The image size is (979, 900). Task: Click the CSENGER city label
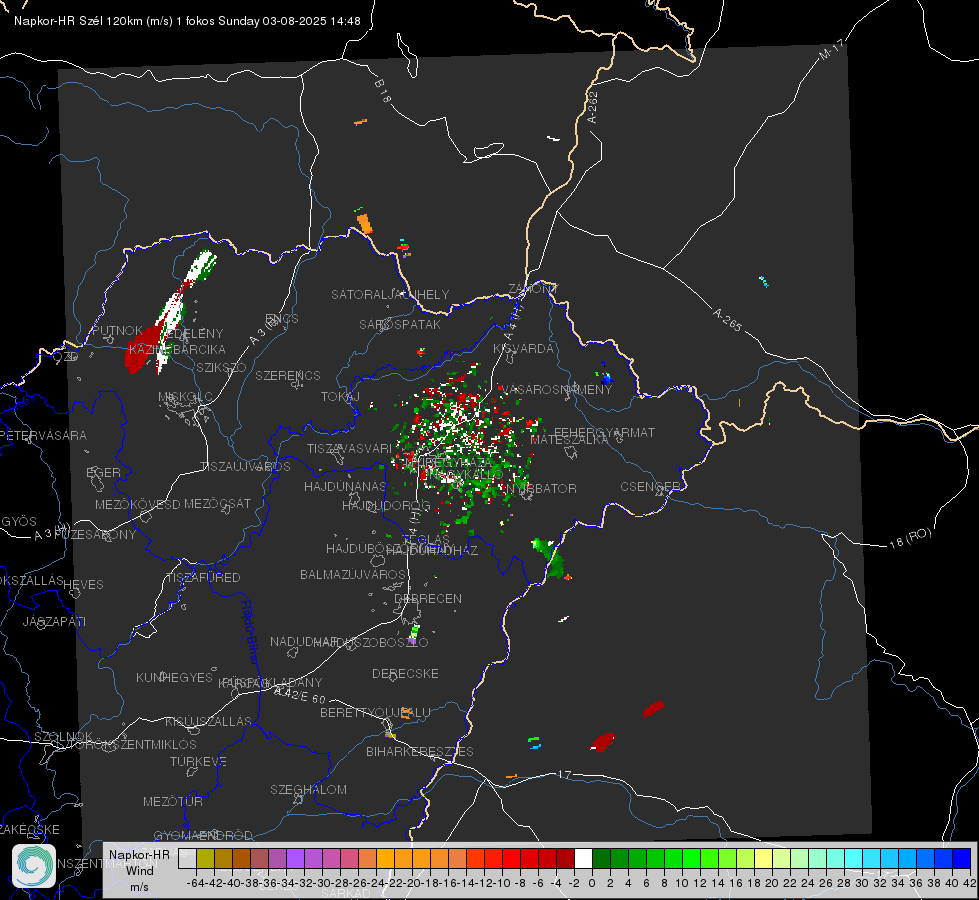tap(650, 487)
